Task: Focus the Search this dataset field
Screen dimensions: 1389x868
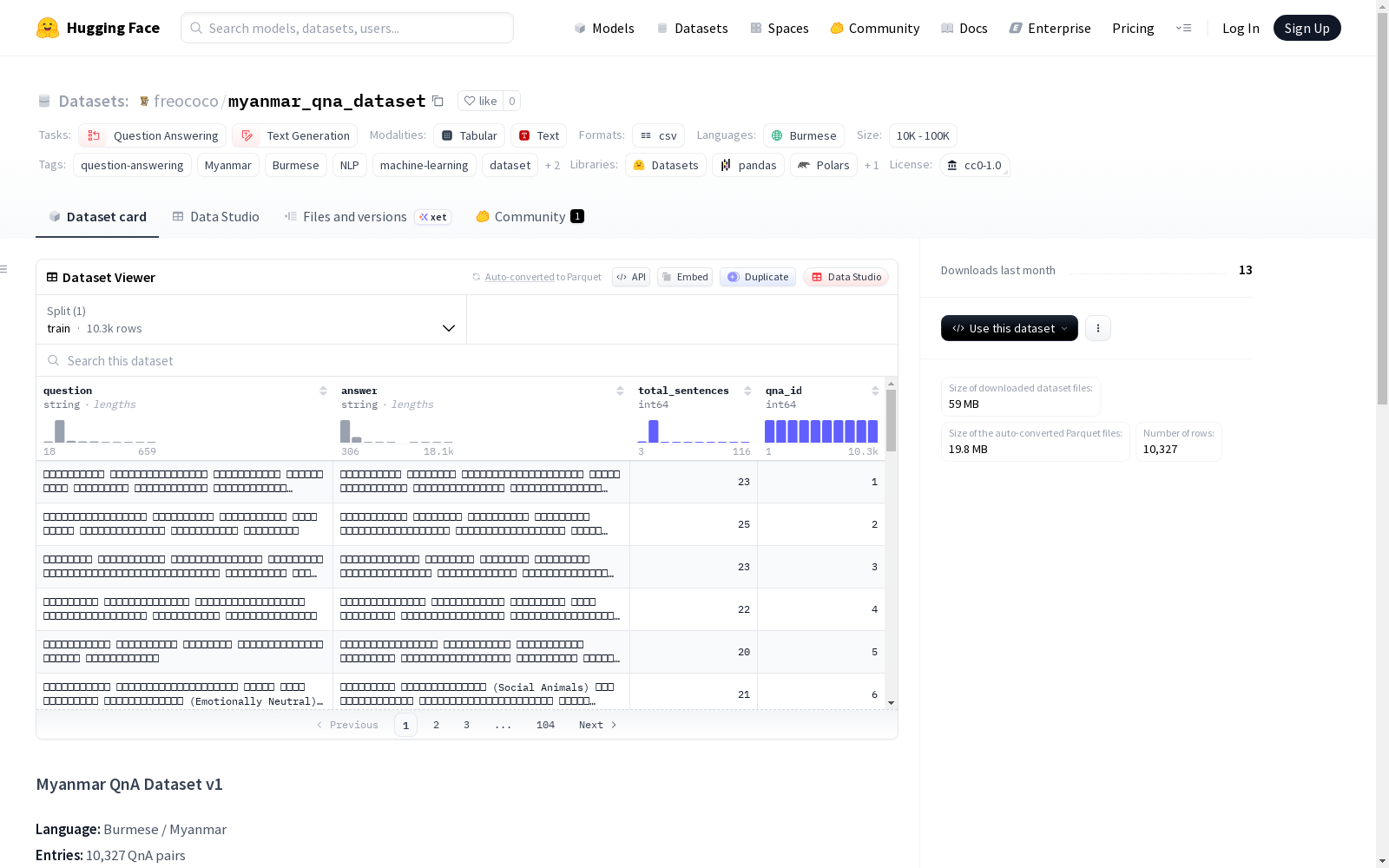Action: (x=467, y=360)
